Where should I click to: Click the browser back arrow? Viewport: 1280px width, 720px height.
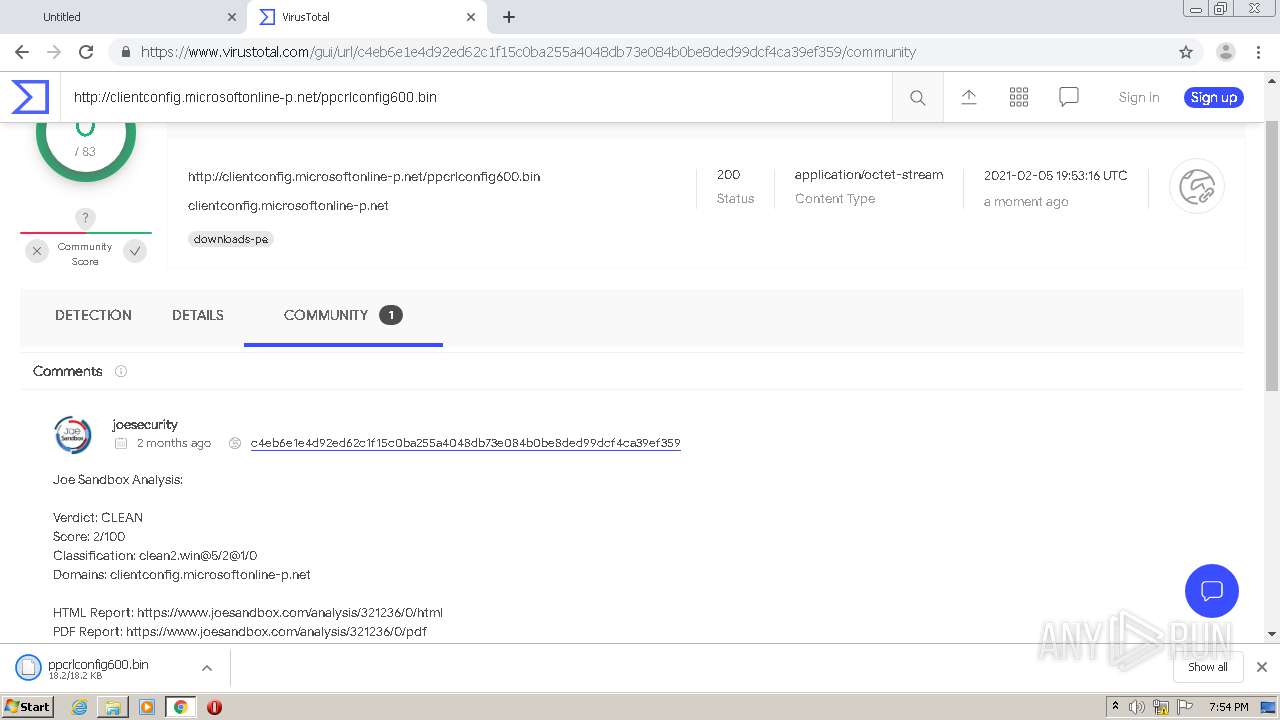point(22,52)
